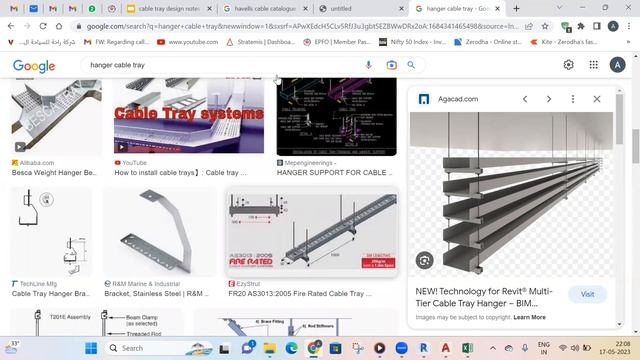
Task: Open the weather widget showing 33°
Action: 12,347
